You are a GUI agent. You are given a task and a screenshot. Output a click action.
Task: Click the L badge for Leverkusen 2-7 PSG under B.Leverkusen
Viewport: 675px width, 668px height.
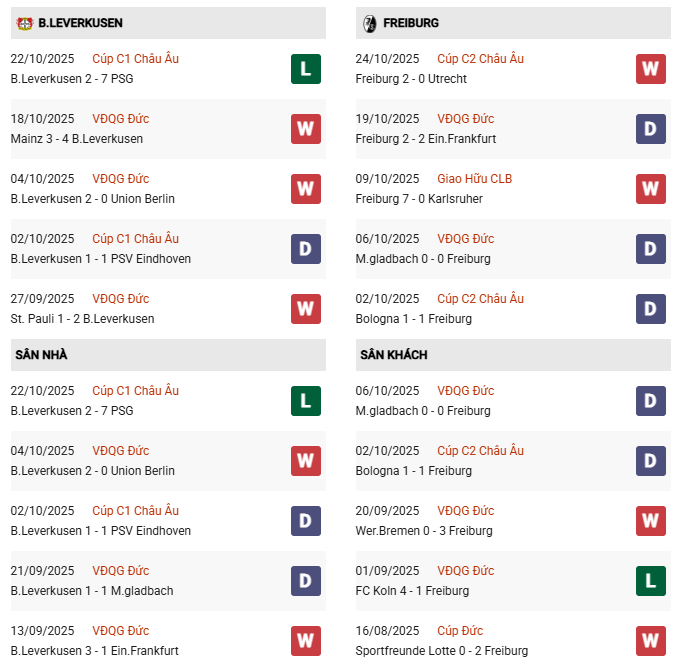click(306, 69)
